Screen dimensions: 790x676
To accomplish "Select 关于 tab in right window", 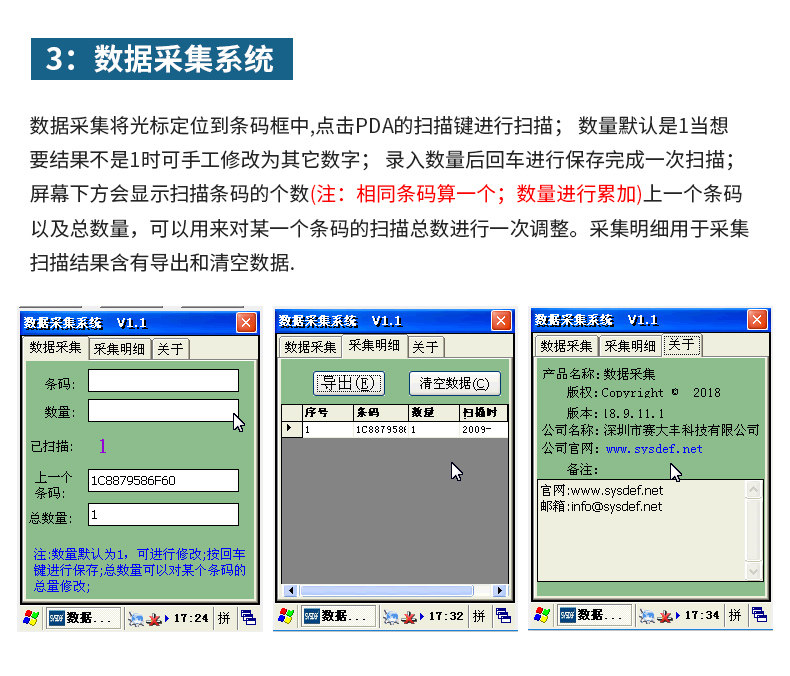I will (x=682, y=345).
